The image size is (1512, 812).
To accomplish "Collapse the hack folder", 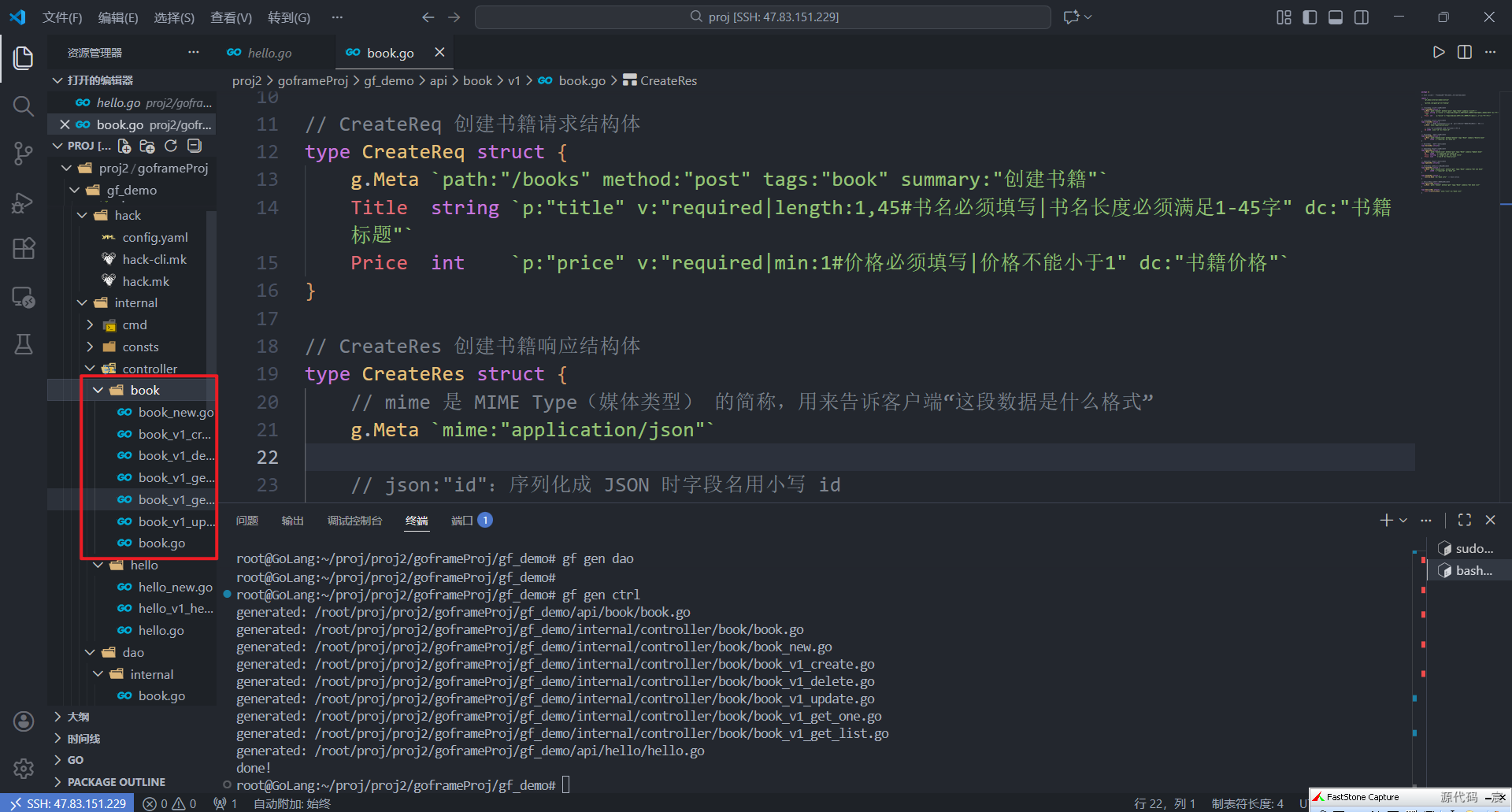I will 83,215.
